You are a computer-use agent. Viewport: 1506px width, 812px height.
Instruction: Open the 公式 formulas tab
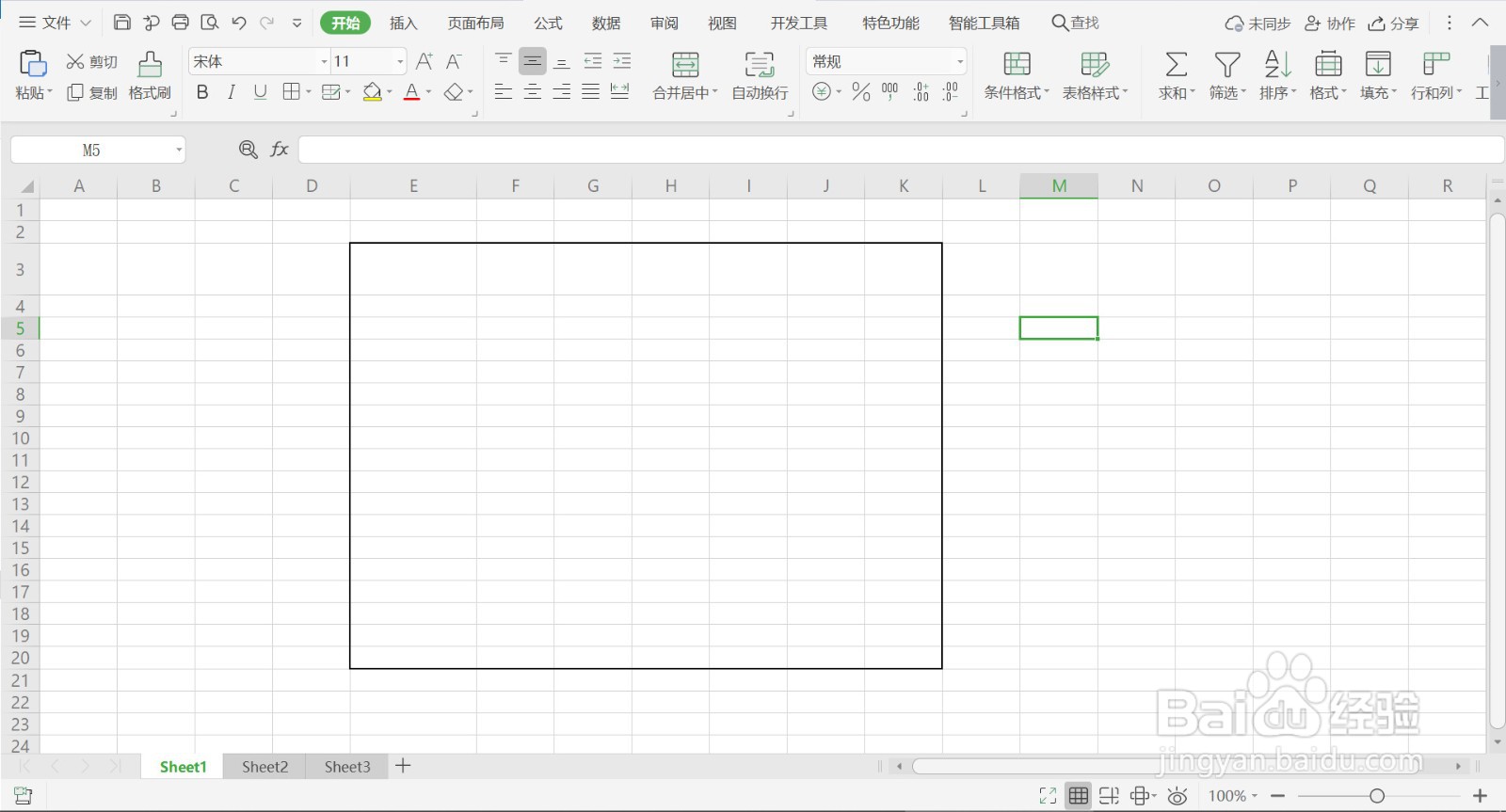tap(548, 23)
